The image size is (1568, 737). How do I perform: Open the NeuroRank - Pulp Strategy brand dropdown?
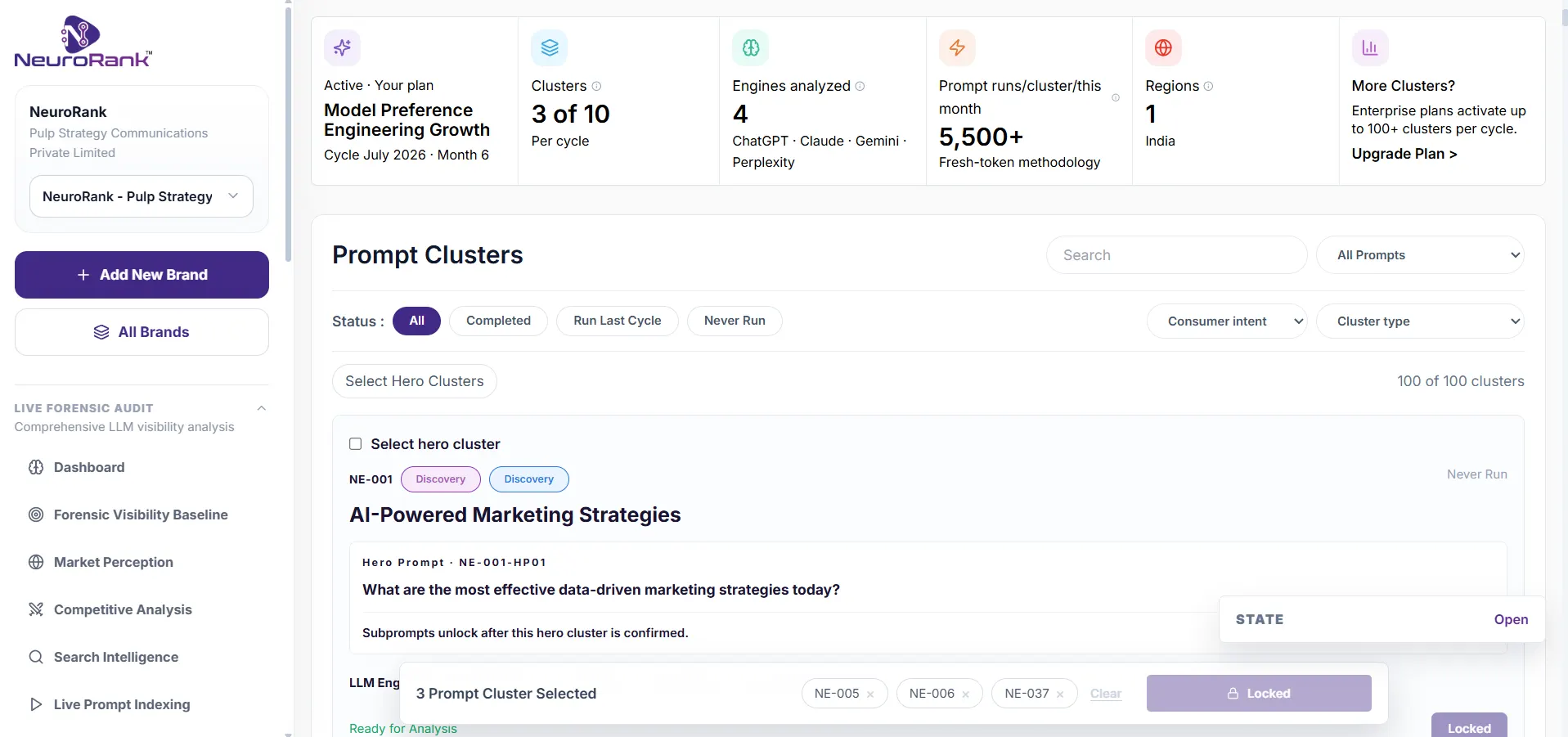point(142,196)
